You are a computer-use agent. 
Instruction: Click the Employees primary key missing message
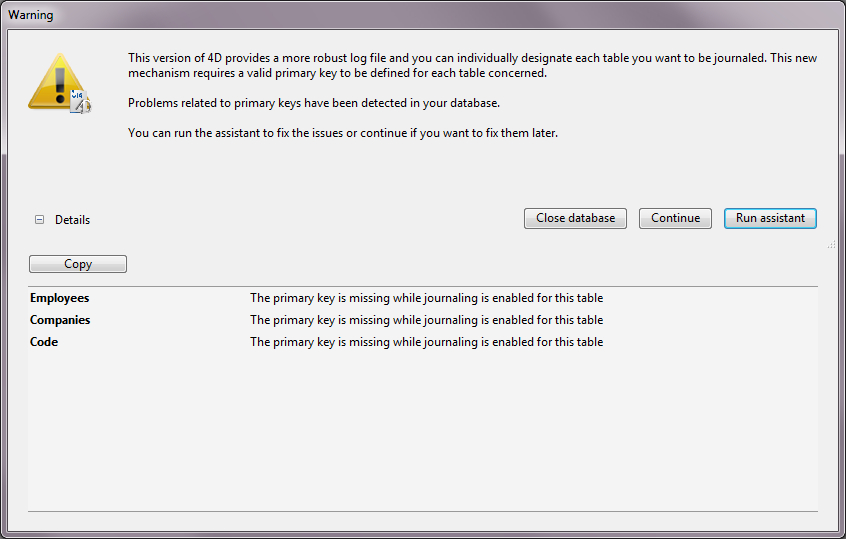tap(426, 298)
